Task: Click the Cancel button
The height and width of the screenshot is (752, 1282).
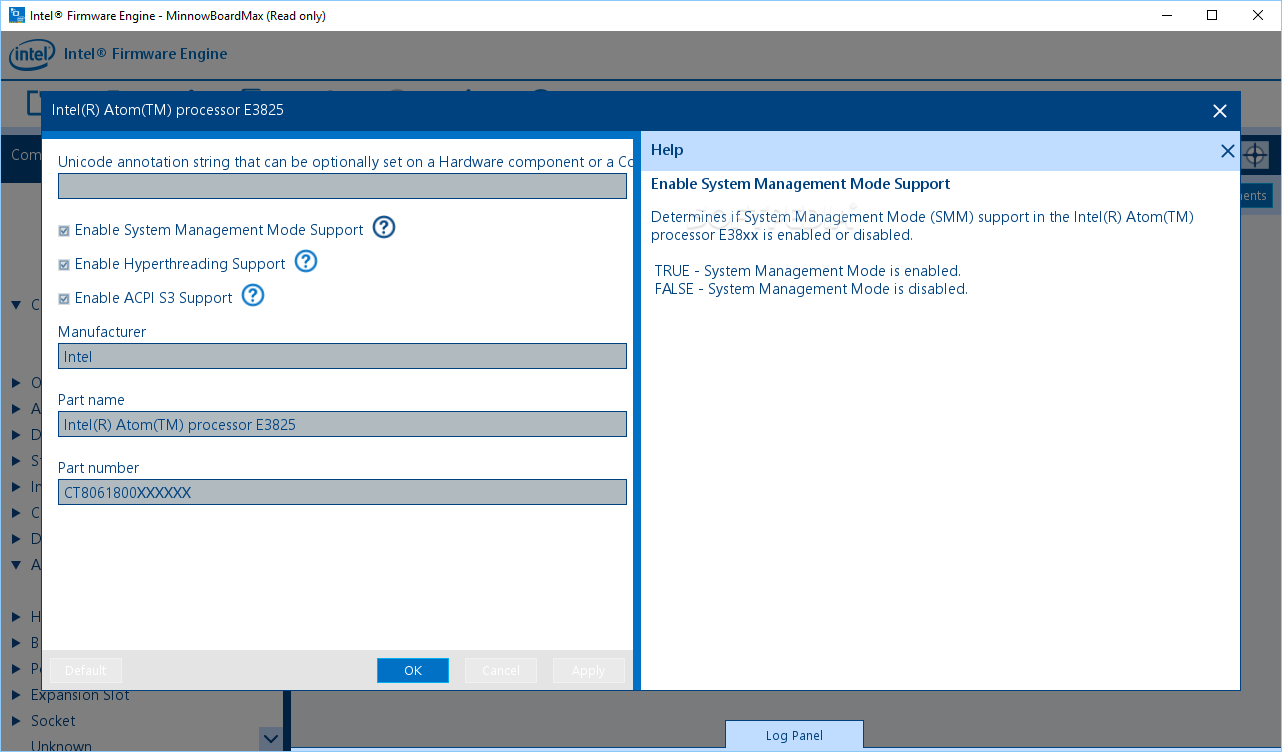Action: click(x=501, y=671)
